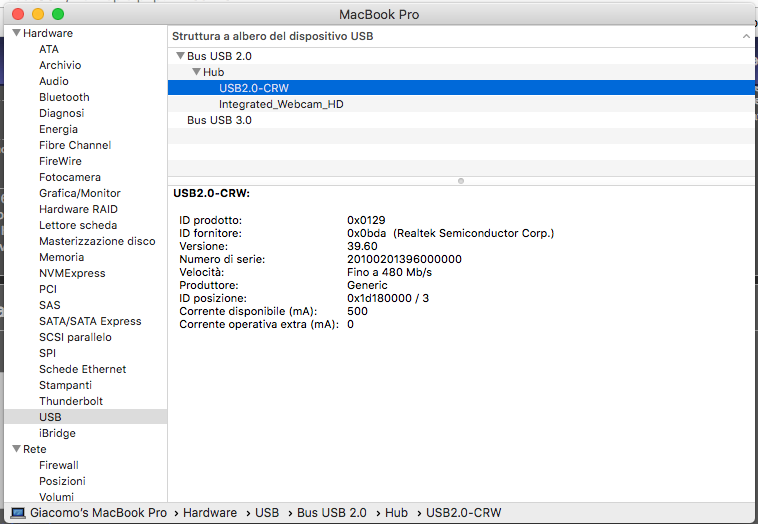
Task: Click the USB2.0-CRW detail heading
Action: pyautogui.click(x=211, y=193)
